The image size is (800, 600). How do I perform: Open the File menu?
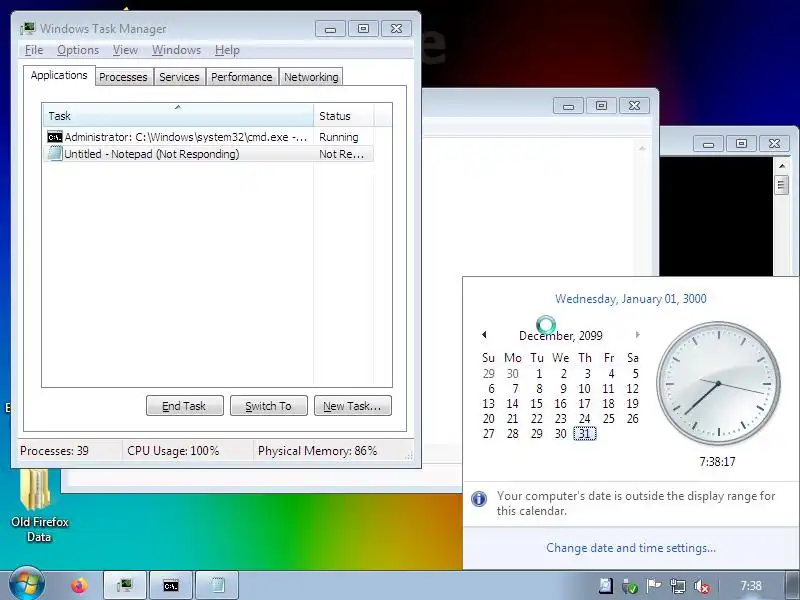tap(34, 50)
